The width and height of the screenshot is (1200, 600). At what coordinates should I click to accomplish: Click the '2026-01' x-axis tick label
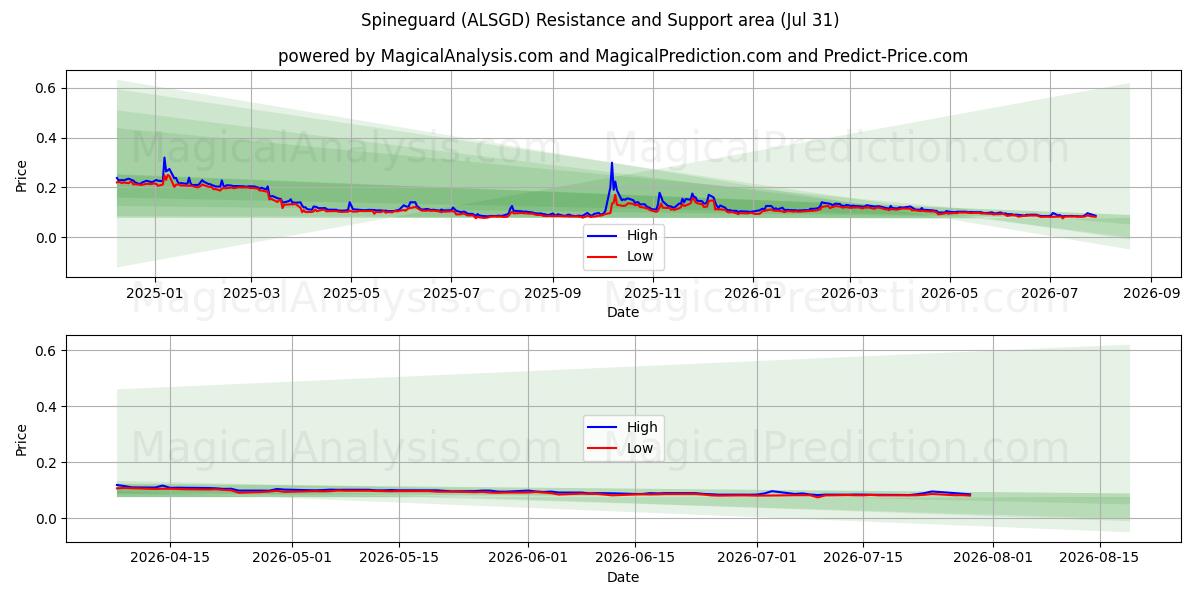point(752,293)
